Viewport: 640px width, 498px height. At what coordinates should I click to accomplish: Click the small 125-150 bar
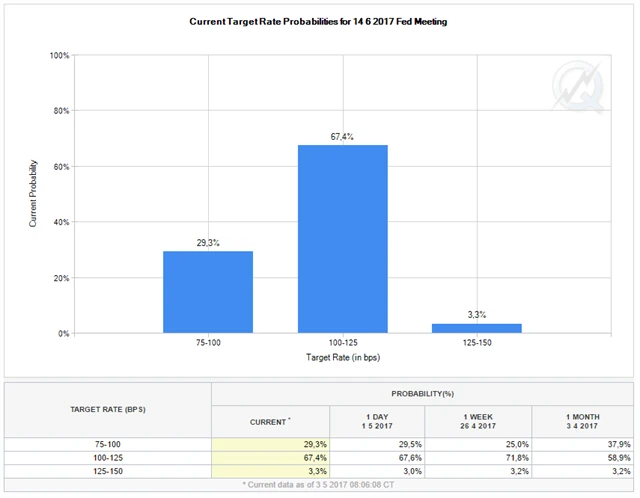(x=477, y=327)
